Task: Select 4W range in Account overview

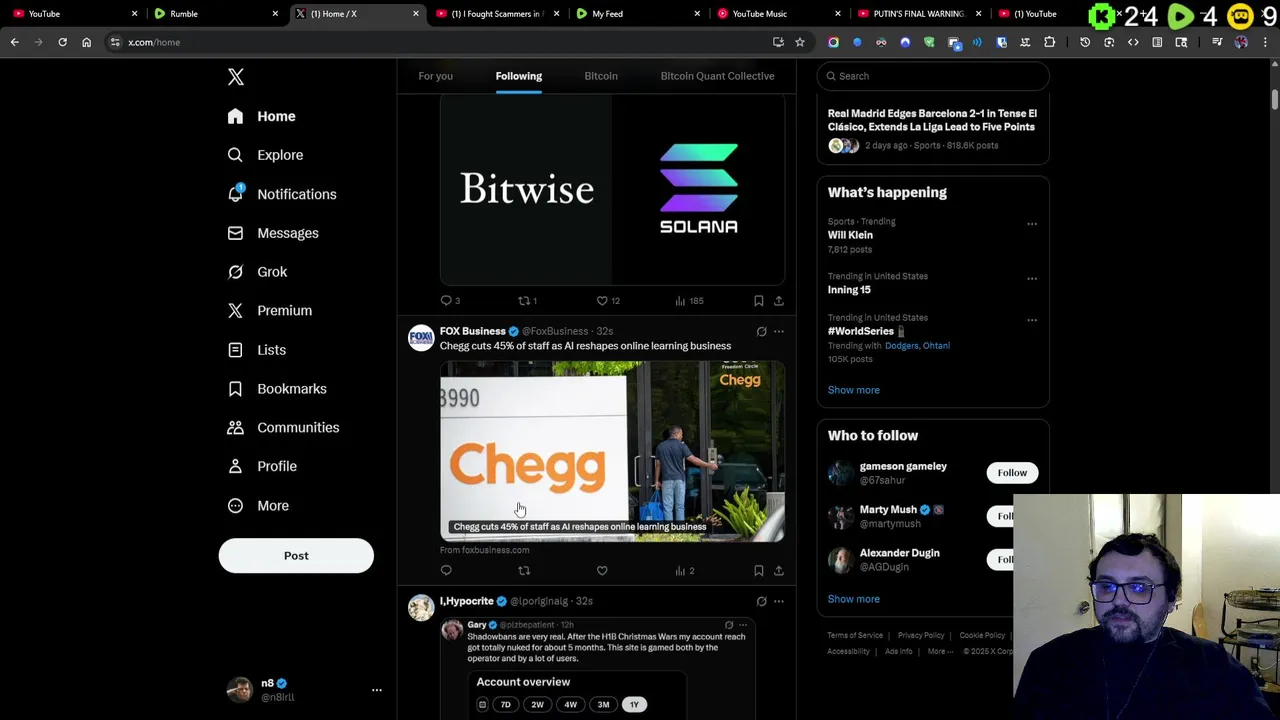Action: pyautogui.click(x=570, y=705)
